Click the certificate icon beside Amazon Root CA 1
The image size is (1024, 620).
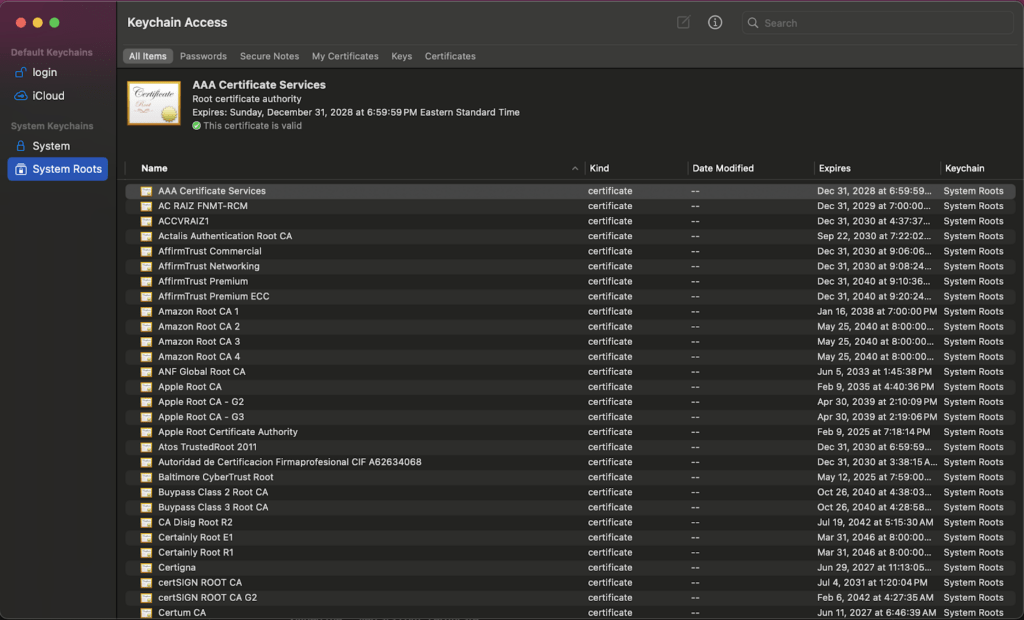click(146, 312)
